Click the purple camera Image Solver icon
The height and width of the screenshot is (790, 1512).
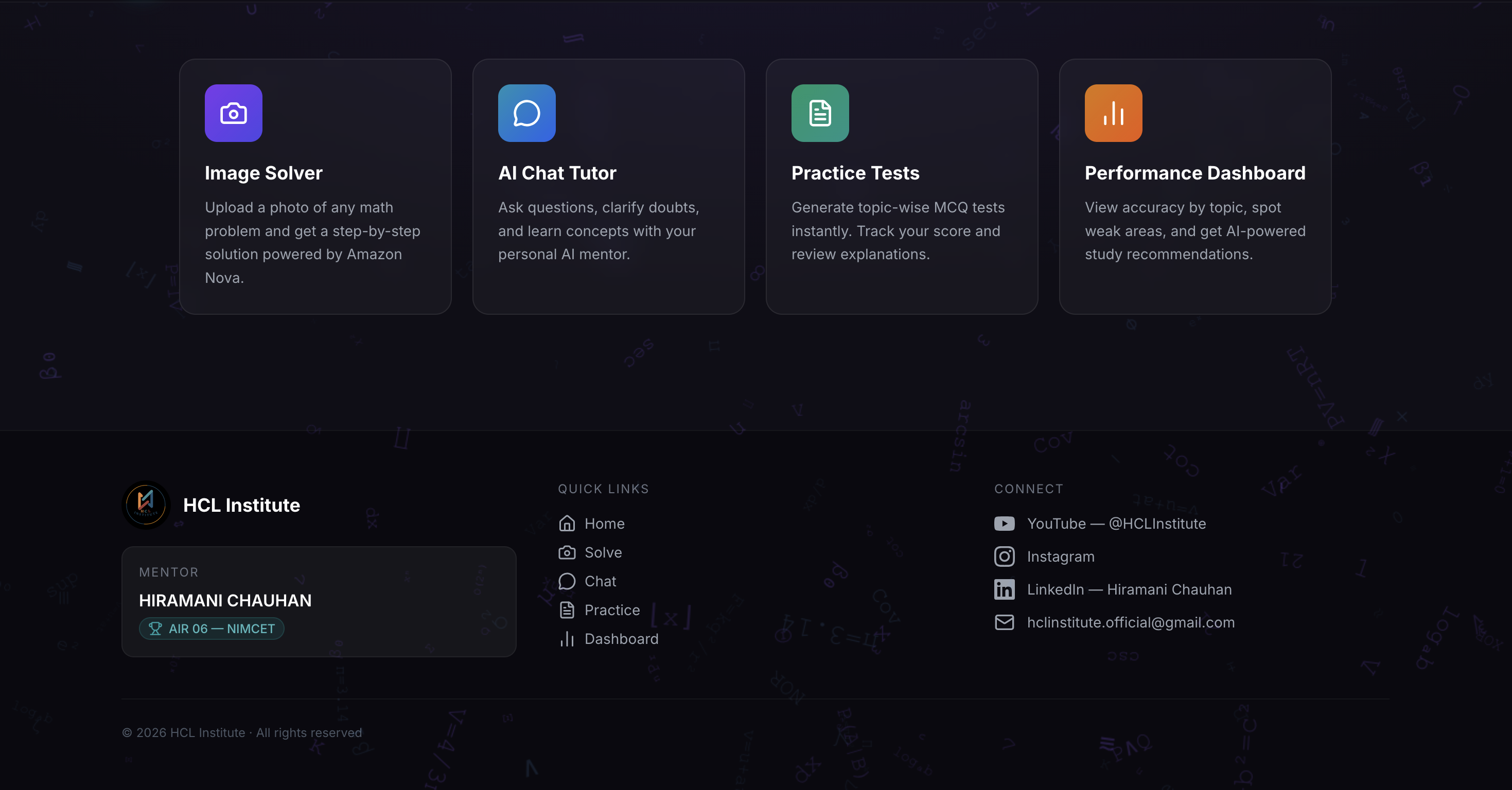(x=233, y=113)
